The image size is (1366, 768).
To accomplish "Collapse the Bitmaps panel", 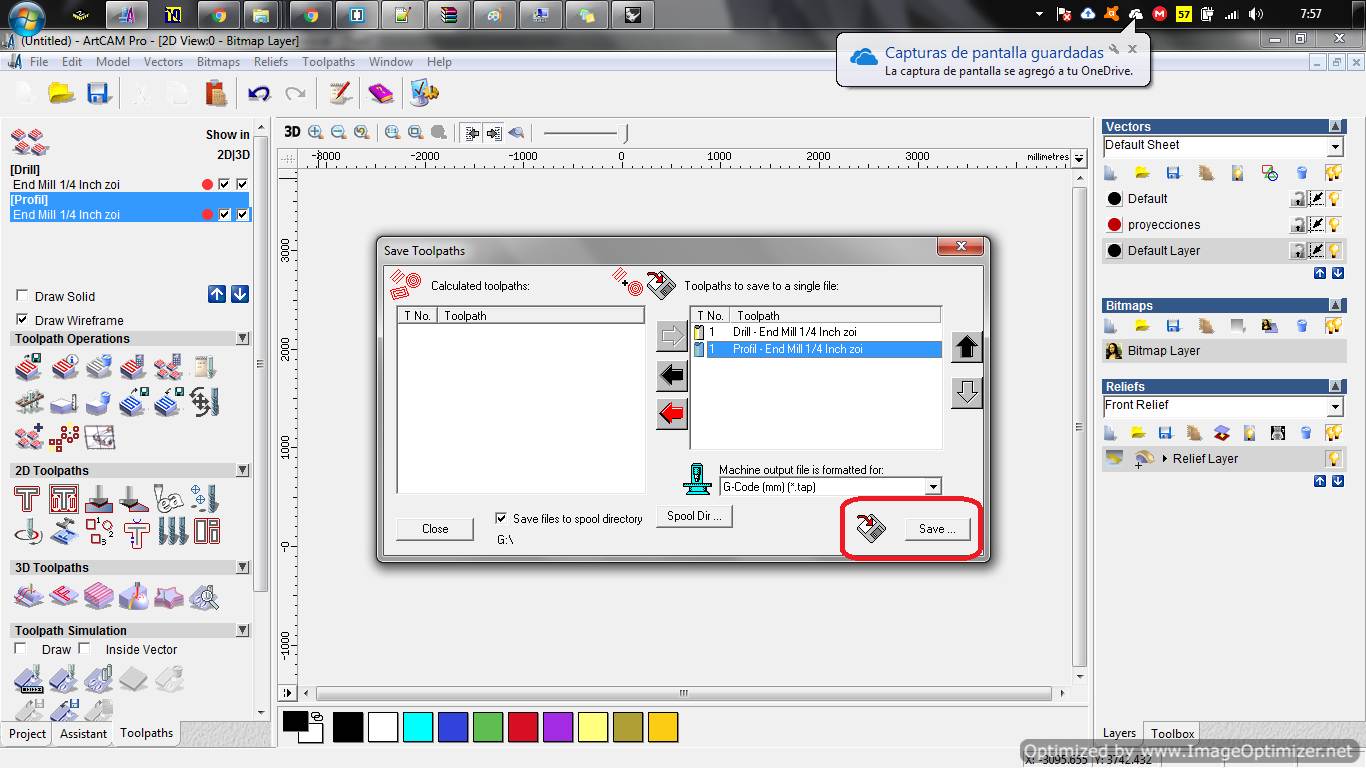I will [1336, 305].
